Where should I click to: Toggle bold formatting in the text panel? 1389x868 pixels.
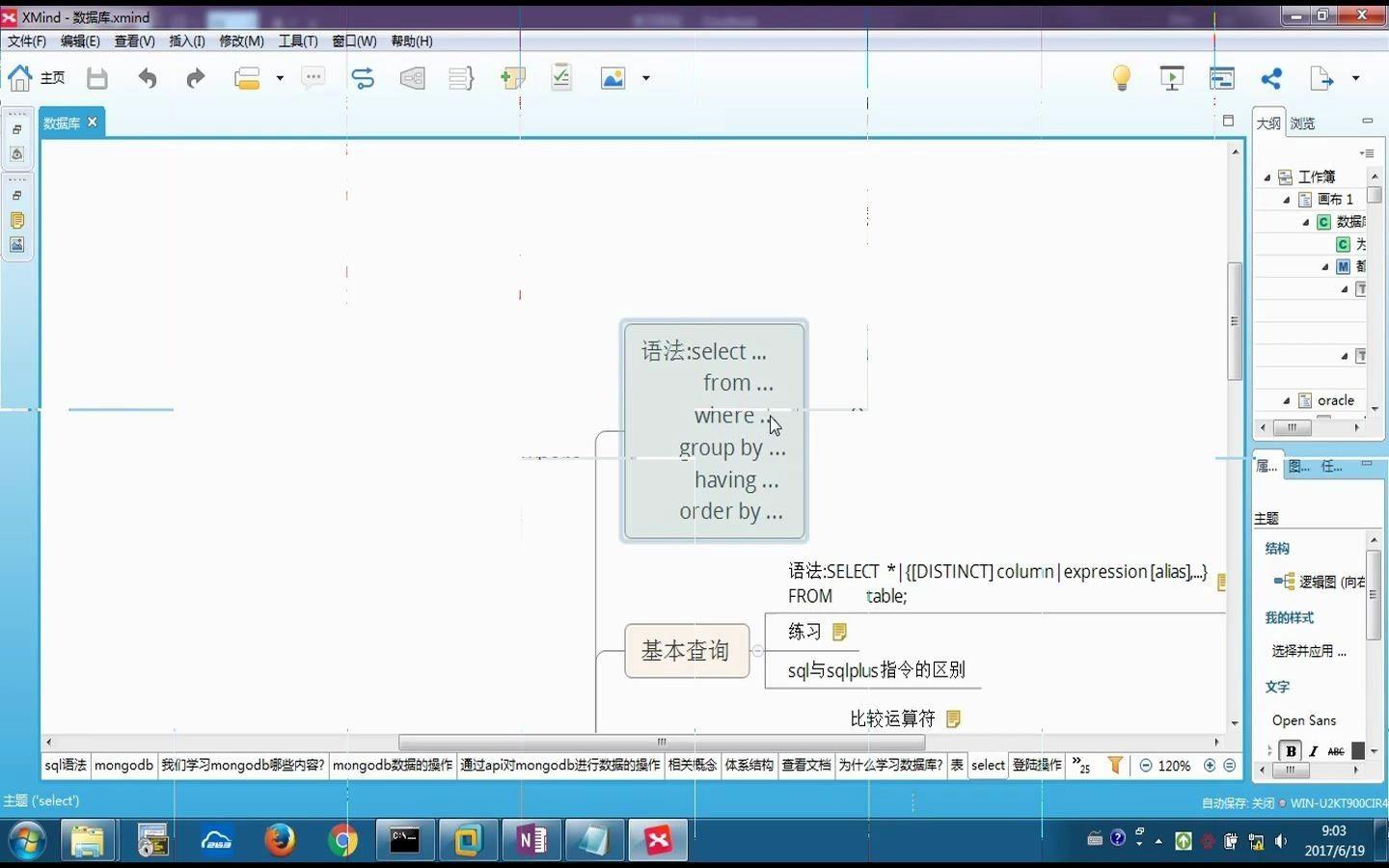(x=1291, y=750)
